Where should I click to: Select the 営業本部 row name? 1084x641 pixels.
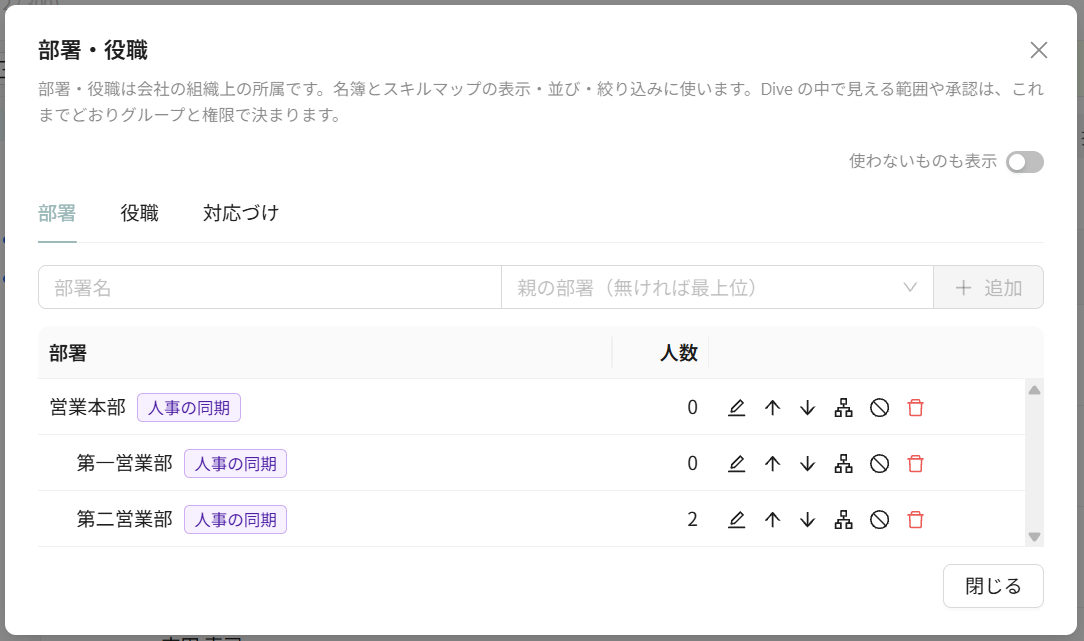(x=88, y=407)
